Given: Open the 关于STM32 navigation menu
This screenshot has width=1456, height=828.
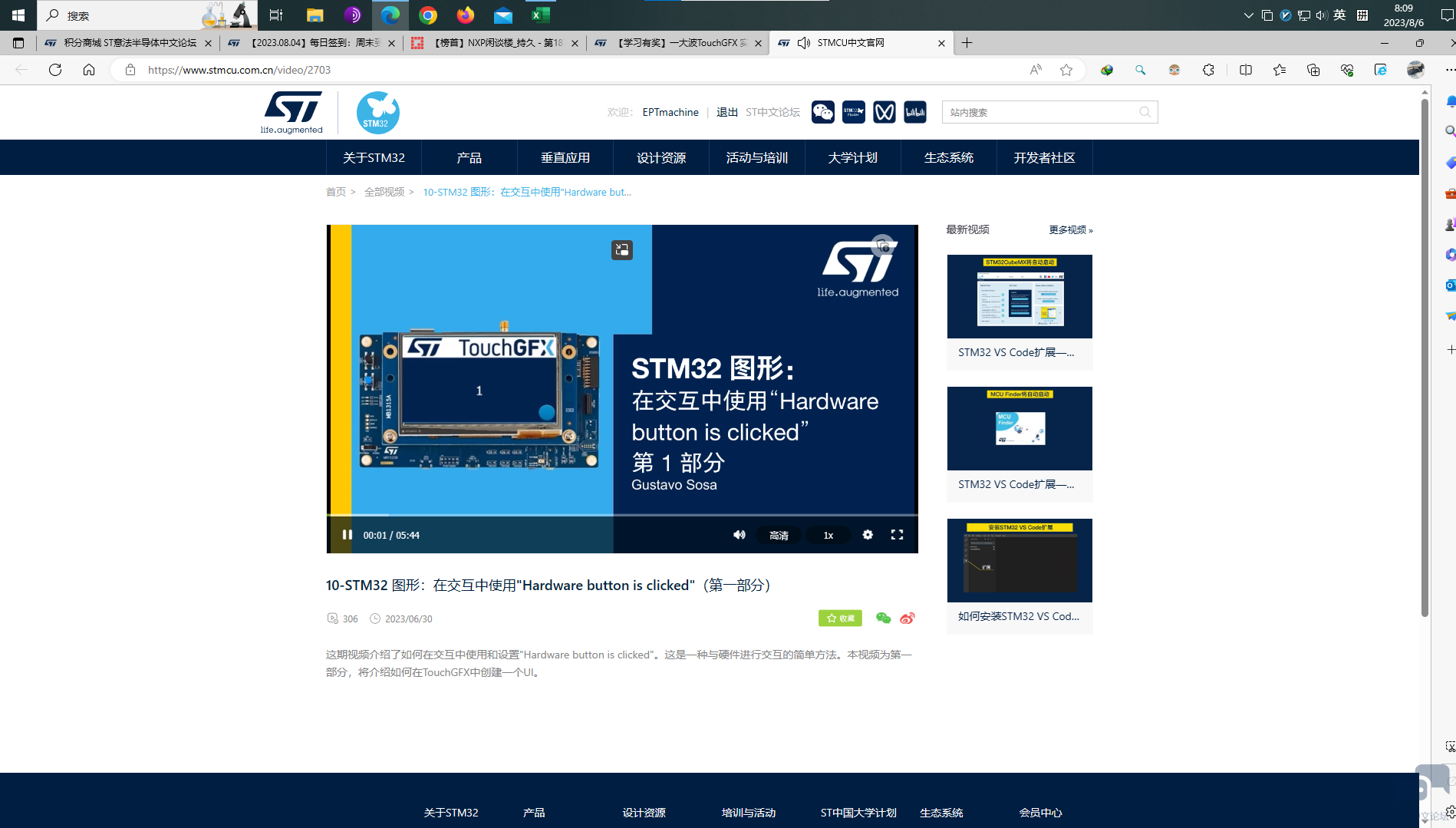Looking at the screenshot, I should pyautogui.click(x=374, y=157).
